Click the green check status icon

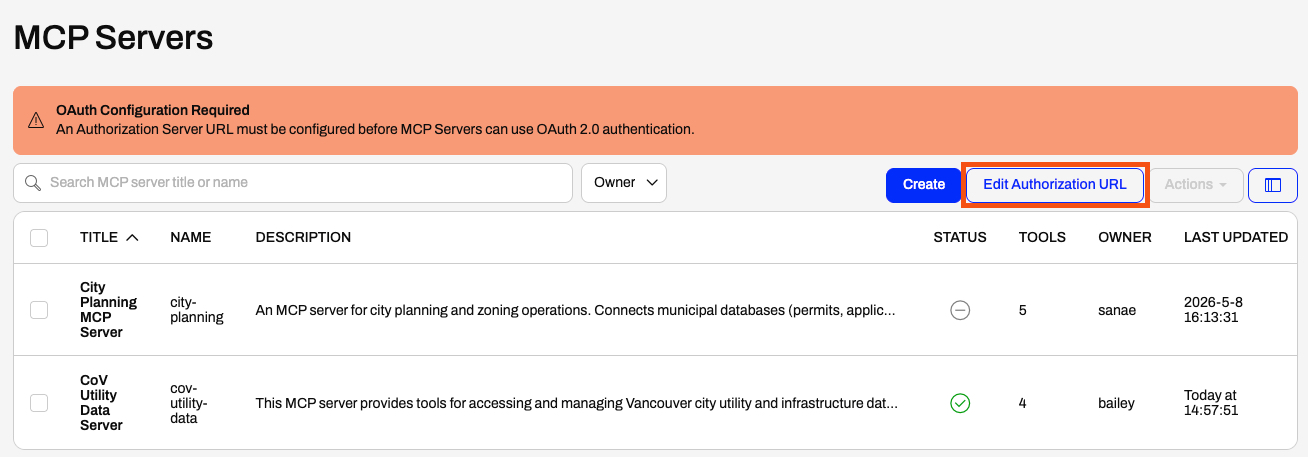960,403
